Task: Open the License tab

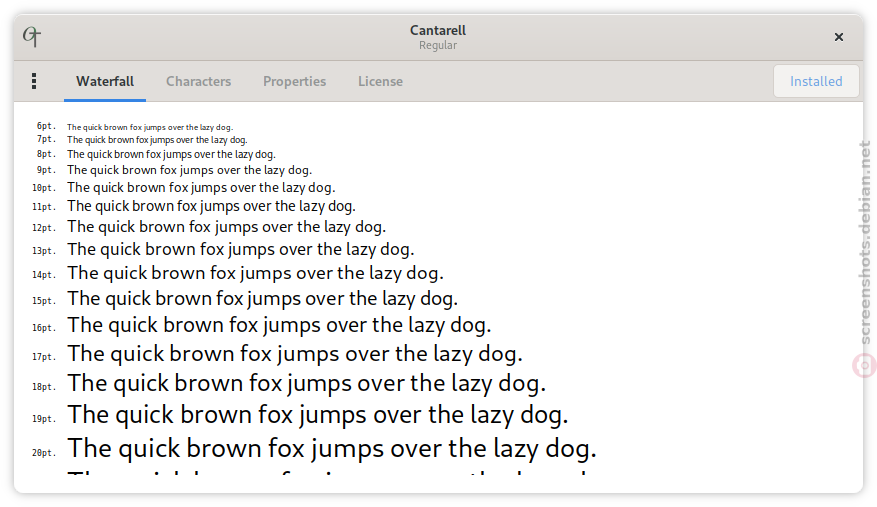Action: (x=380, y=81)
